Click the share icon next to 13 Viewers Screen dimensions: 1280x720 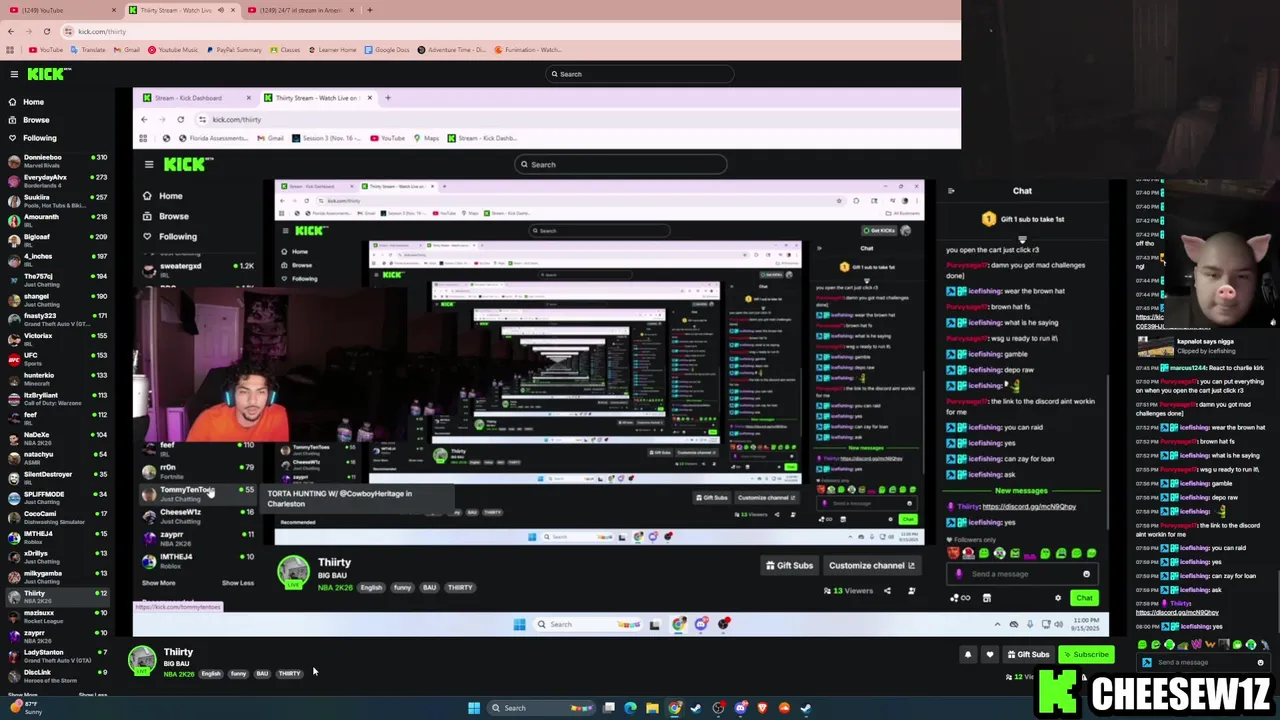point(887,591)
